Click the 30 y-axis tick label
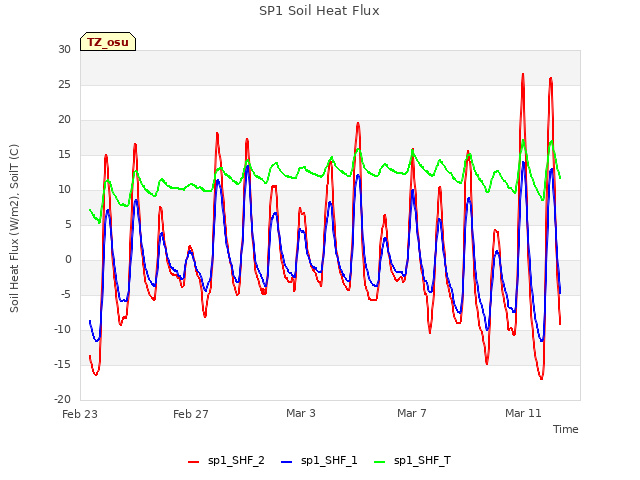The width and height of the screenshot is (640, 480). (64, 49)
